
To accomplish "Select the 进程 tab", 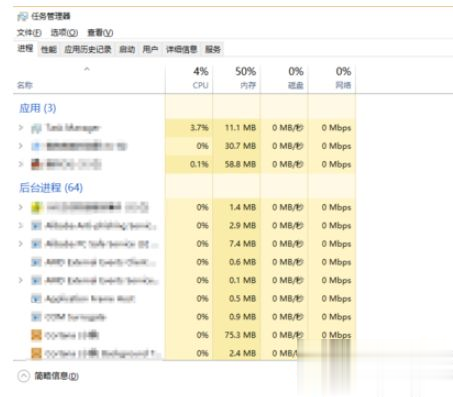I will pyautogui.click(x=25, y=49).
